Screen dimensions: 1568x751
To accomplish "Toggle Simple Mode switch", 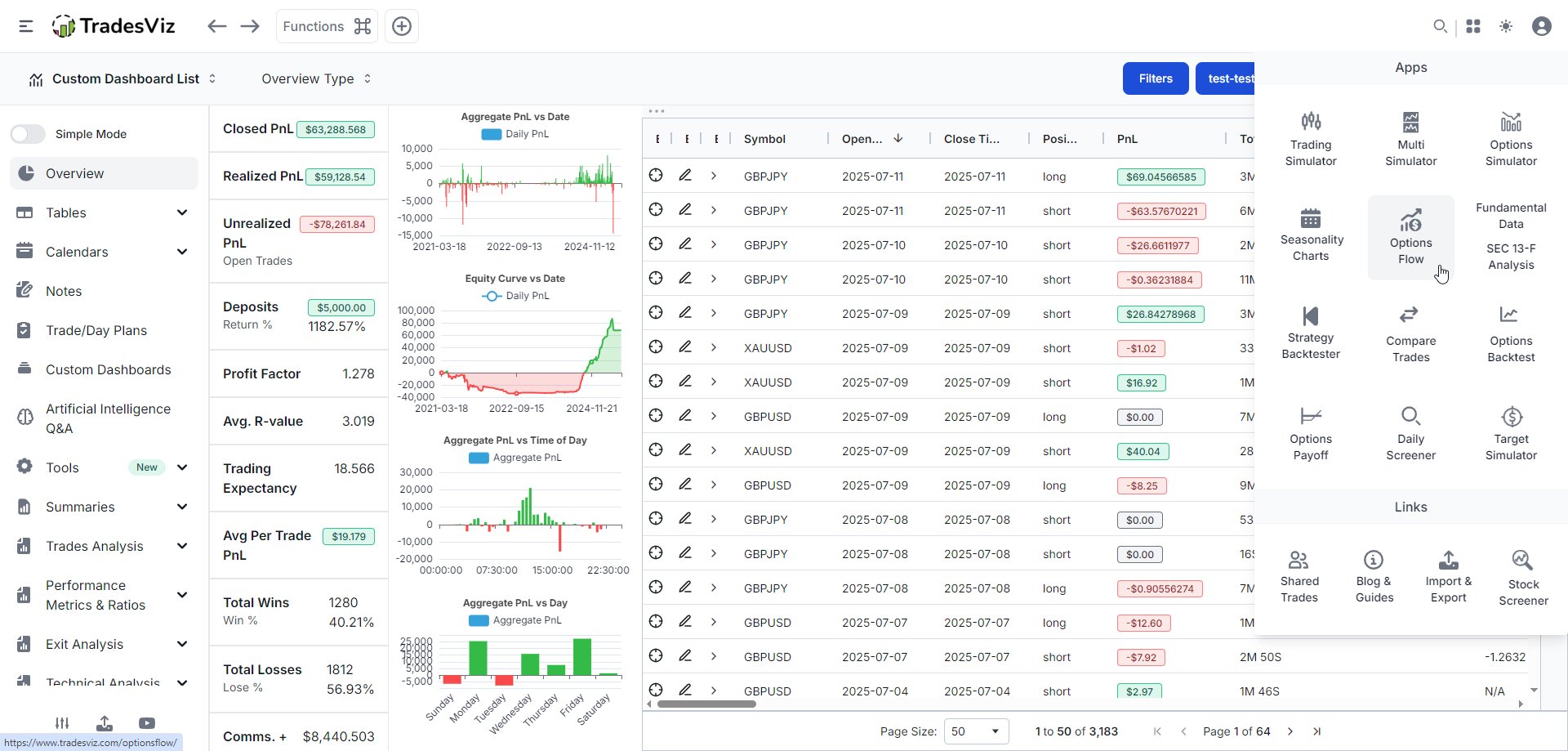I will click(28, 134).
